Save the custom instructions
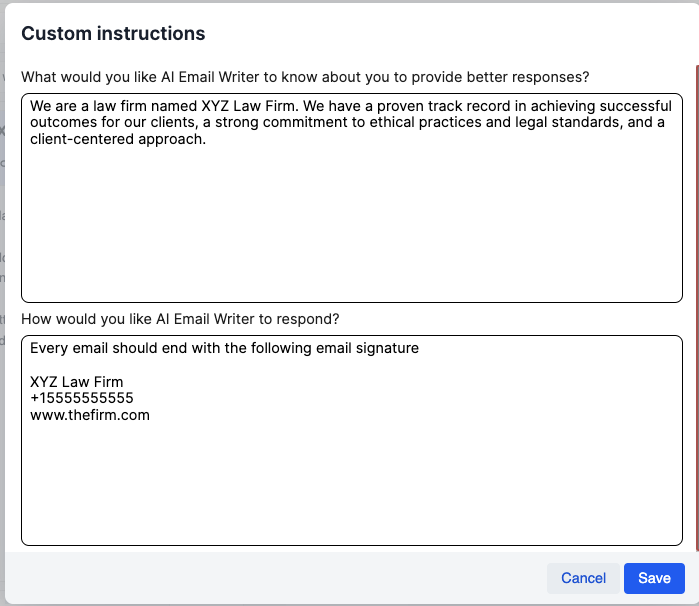The height and width of the screenshot is (606, 699). (x=654, y=578)
